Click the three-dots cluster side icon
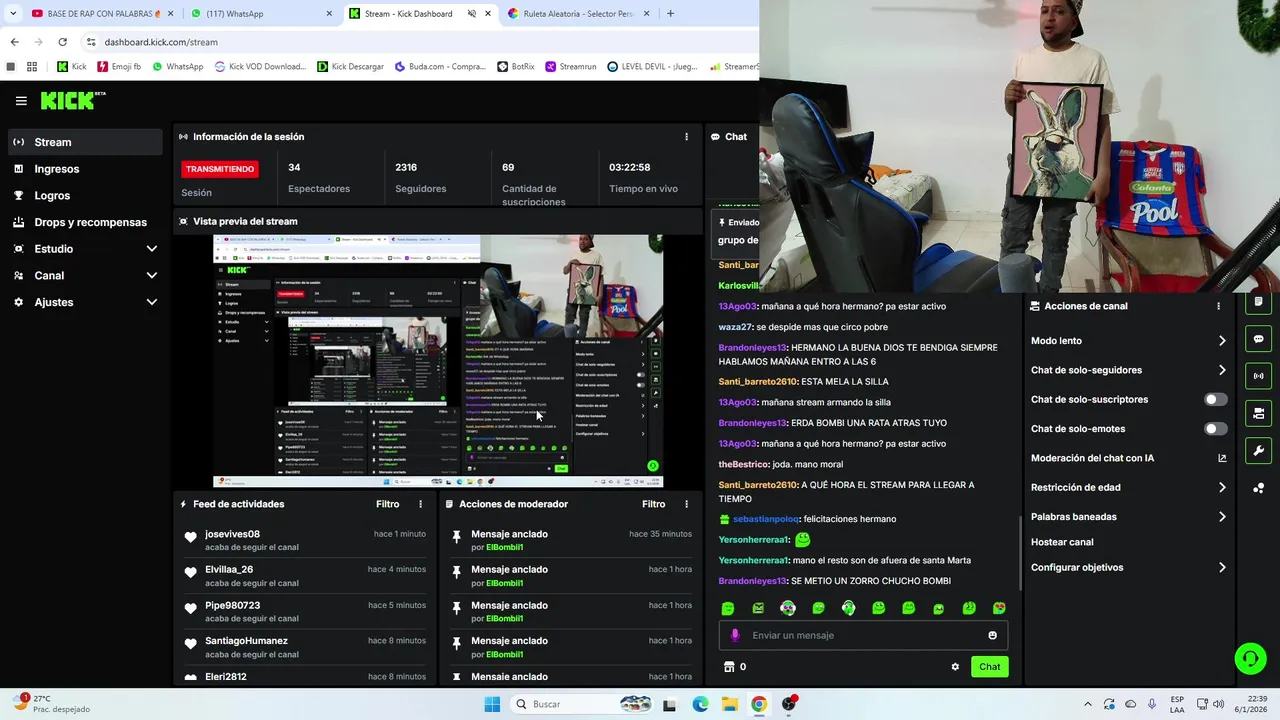 point(1258,488)
